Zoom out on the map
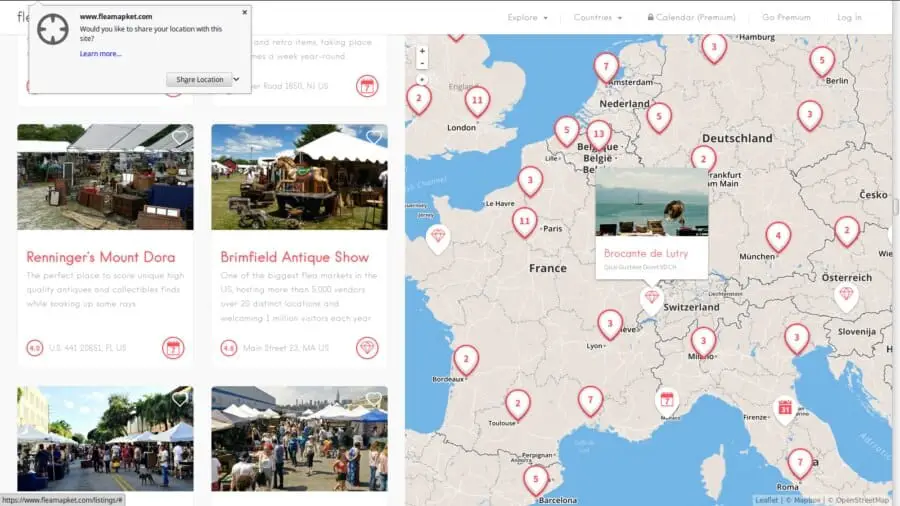900x506 pixels. point(422,63)
